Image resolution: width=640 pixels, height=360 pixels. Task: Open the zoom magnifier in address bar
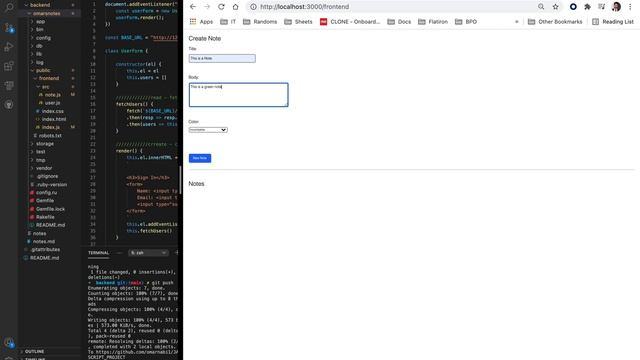pyautogui.click(x=541, y=7)
